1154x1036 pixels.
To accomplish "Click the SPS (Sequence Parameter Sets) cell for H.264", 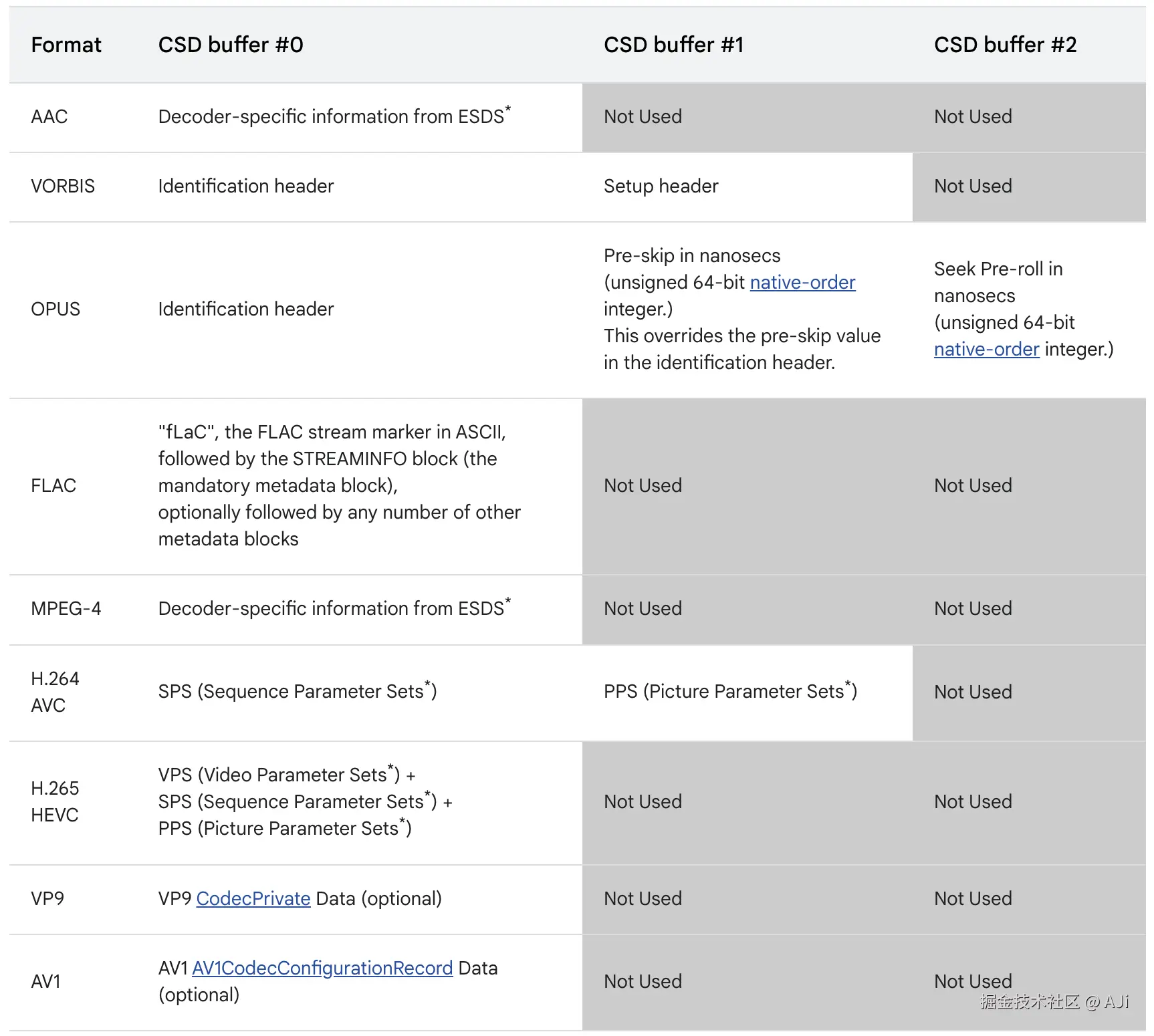I will pos(298,692).
